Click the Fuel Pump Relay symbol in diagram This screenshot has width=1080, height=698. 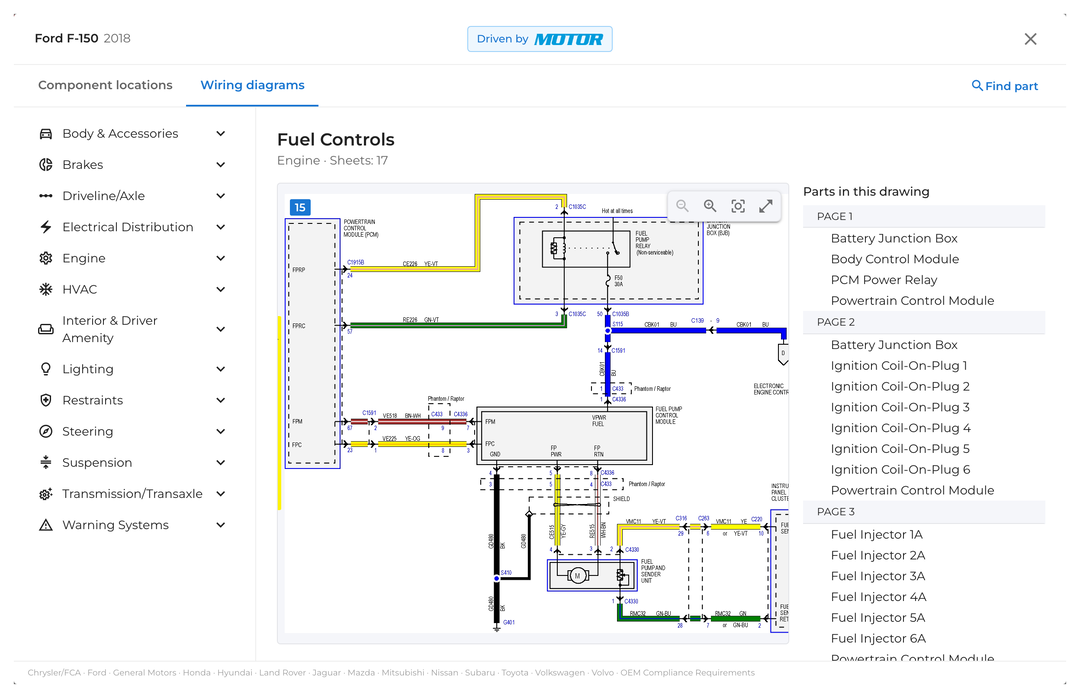tap(586, 249)
